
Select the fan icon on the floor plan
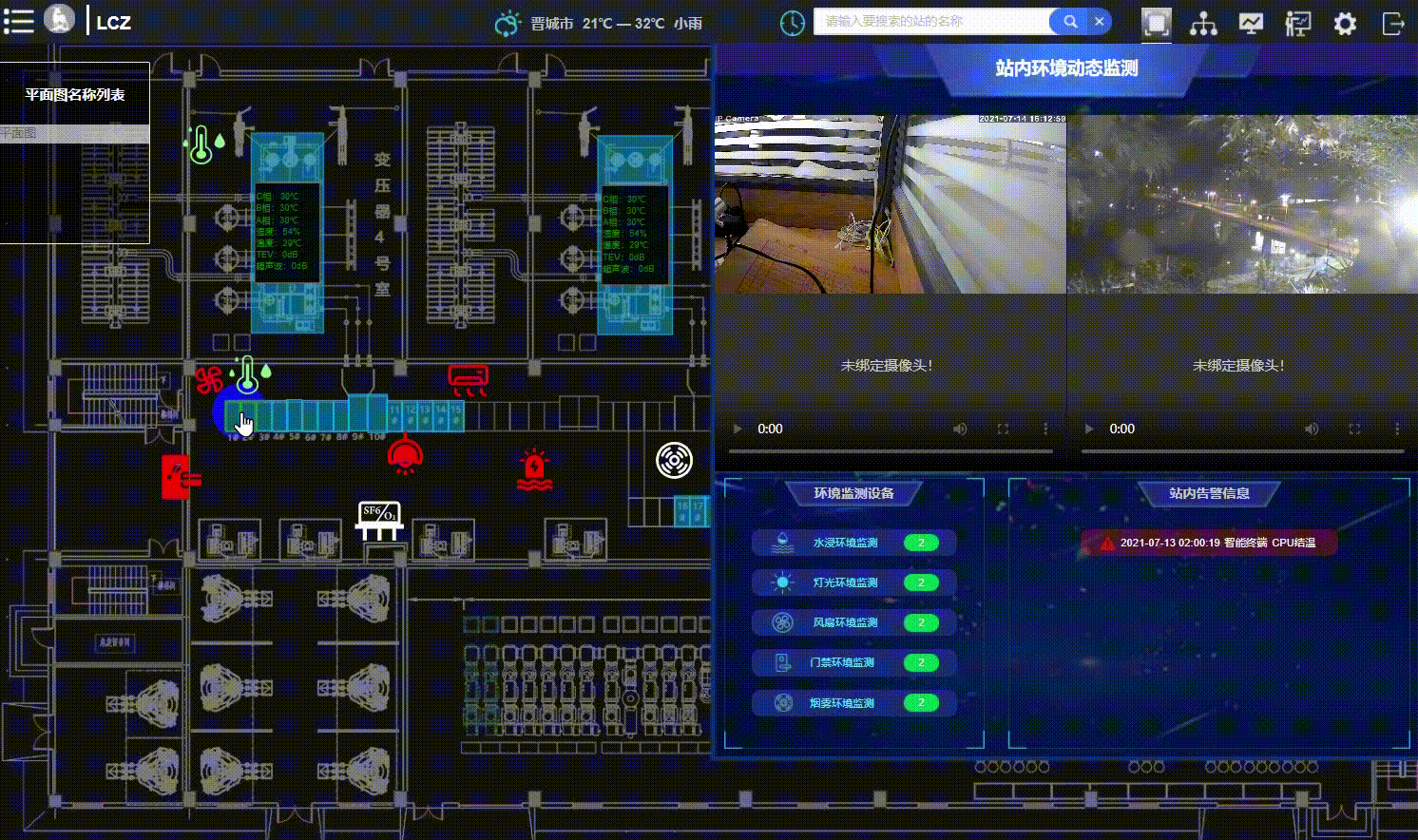(x=211, y=379)
